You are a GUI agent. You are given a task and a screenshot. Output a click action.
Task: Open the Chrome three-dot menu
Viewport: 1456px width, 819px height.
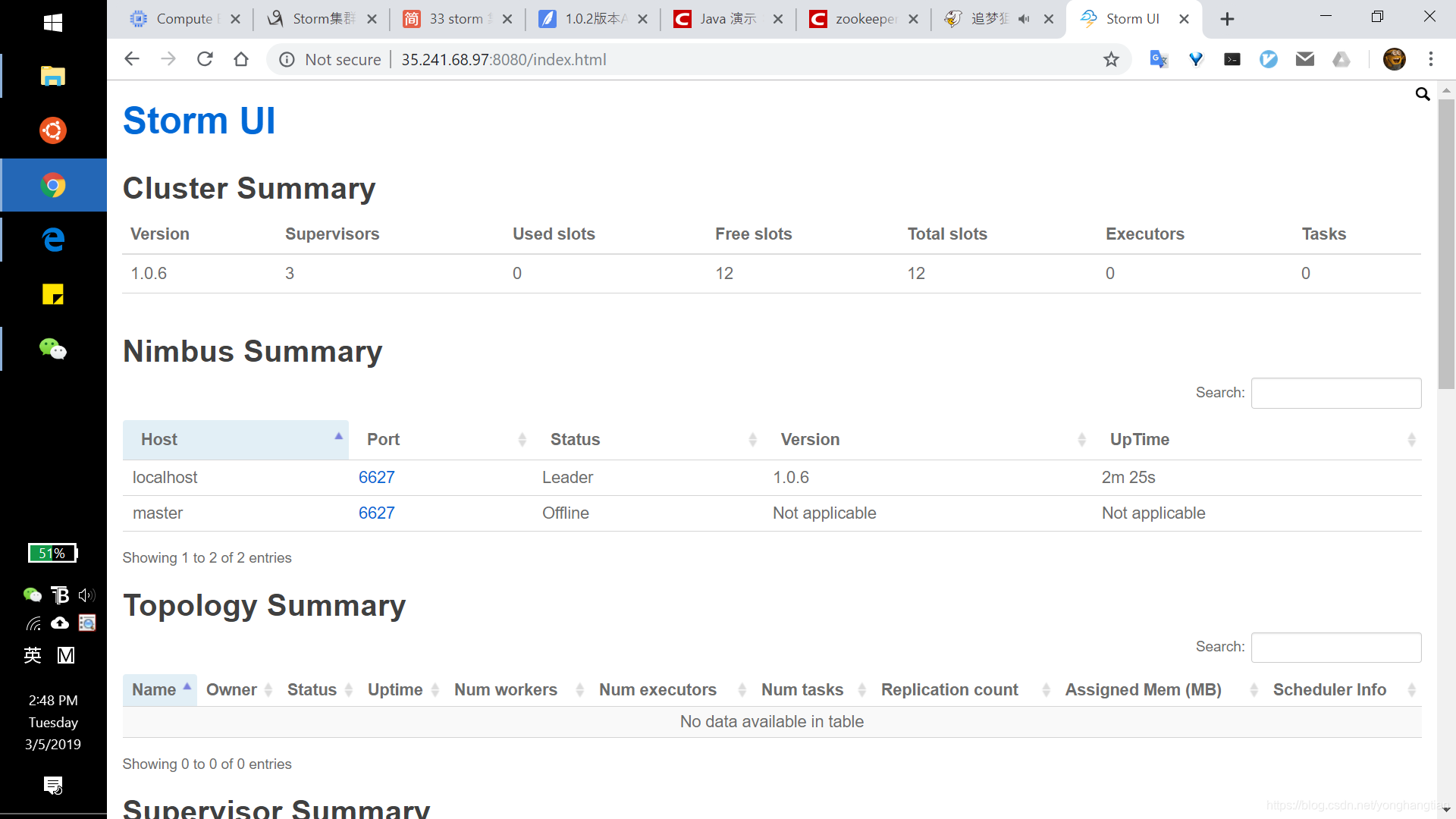click(x=1431, y=59)
